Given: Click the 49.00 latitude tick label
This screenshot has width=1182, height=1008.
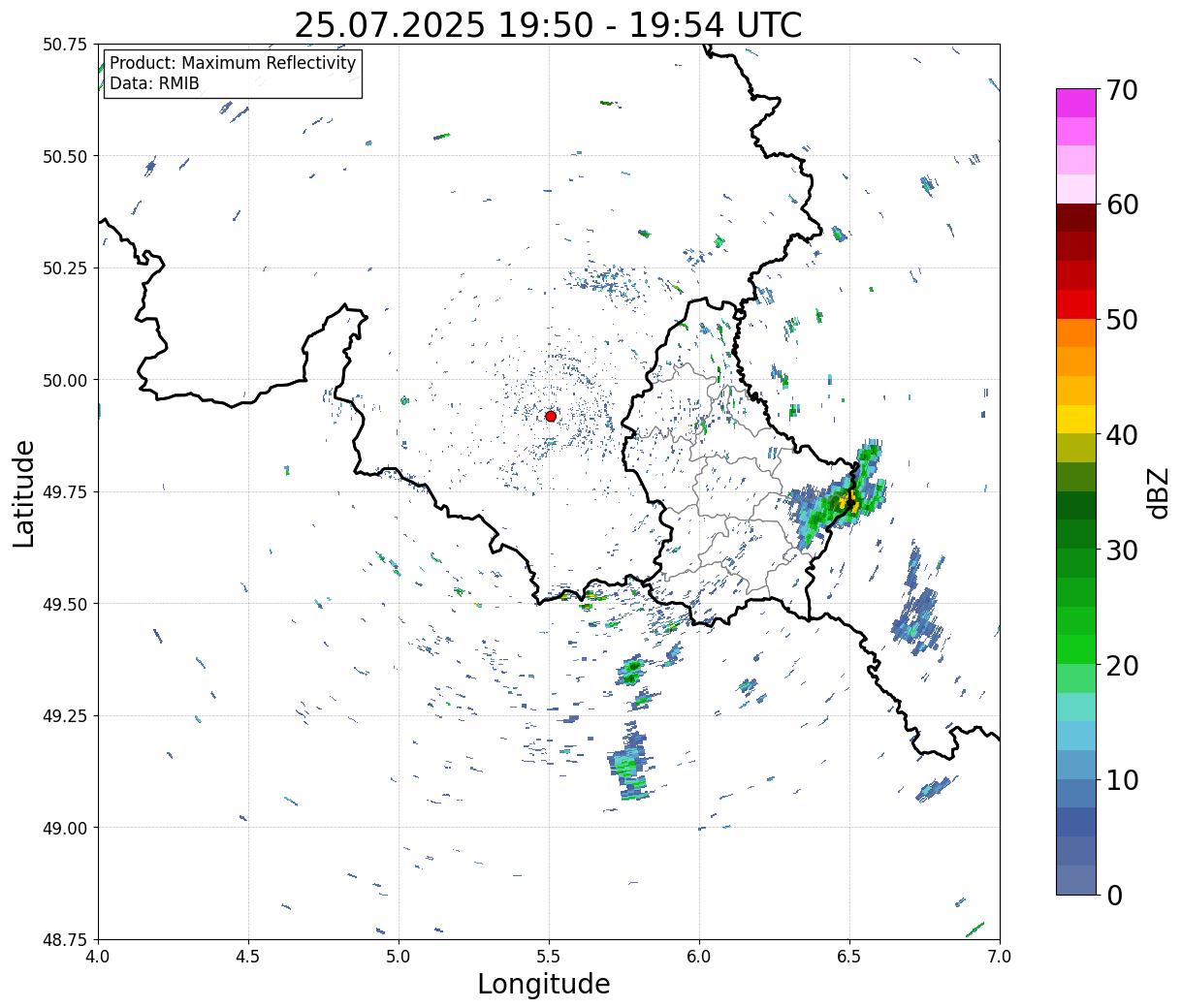Looking at the screenshot, I should [x=64, y=828].
